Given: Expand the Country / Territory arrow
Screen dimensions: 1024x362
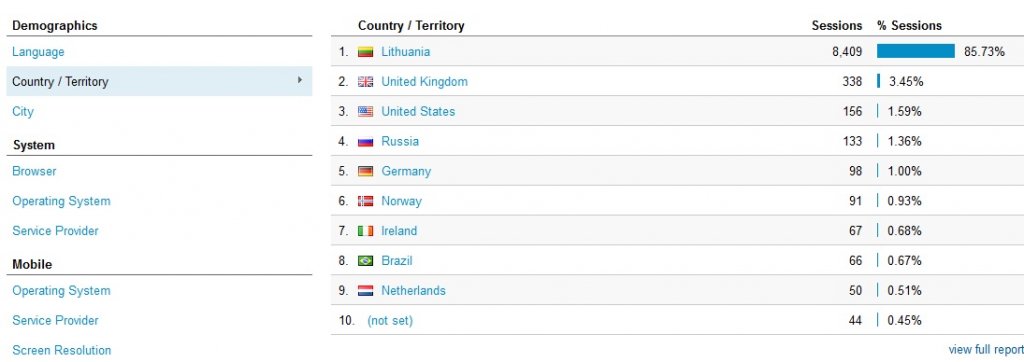Looking at the screenshot, I should [x=300, y=80].
